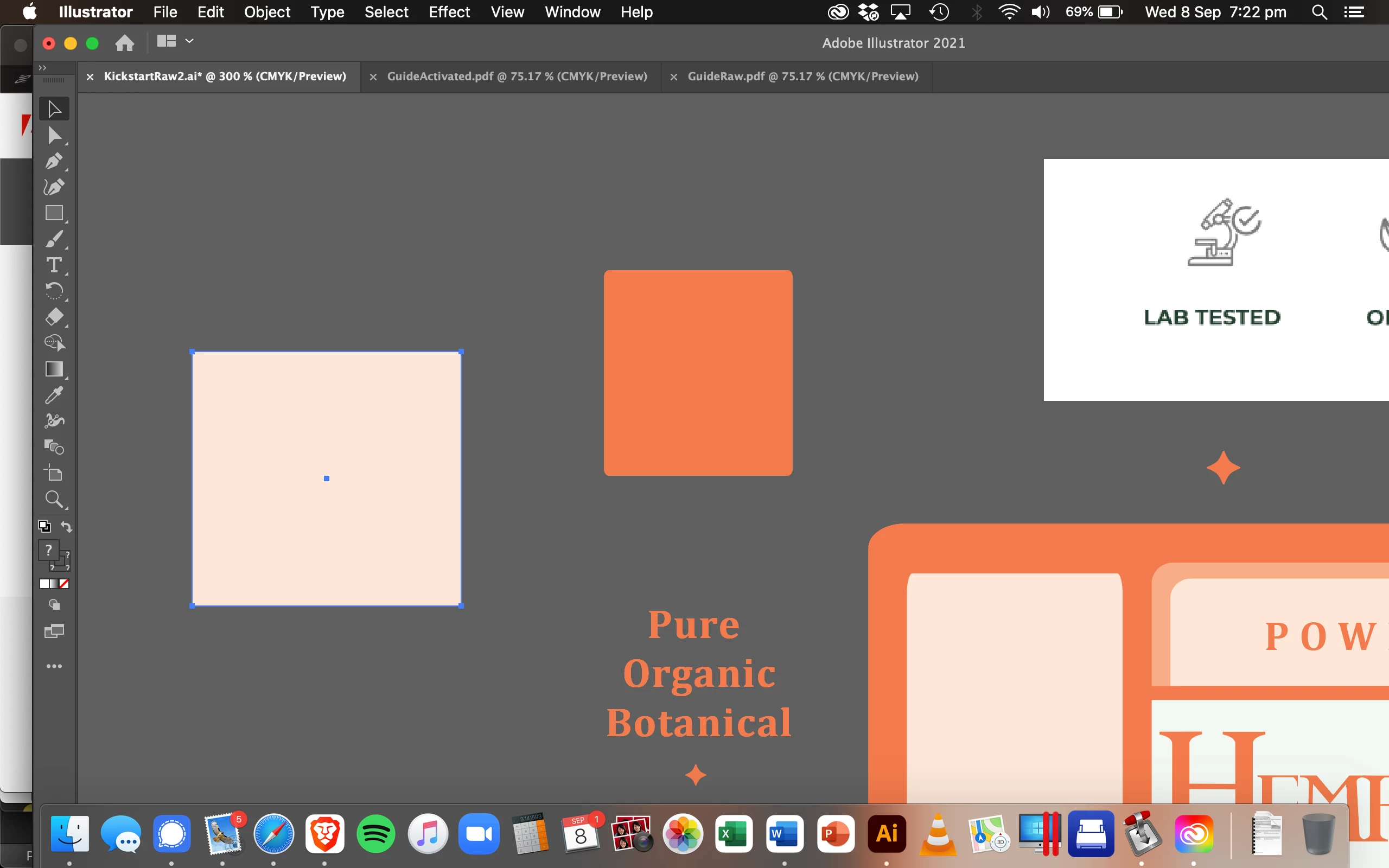Select the Eraser tool
This screenshot has width=1389, height=868.
(x=54, y=317)
